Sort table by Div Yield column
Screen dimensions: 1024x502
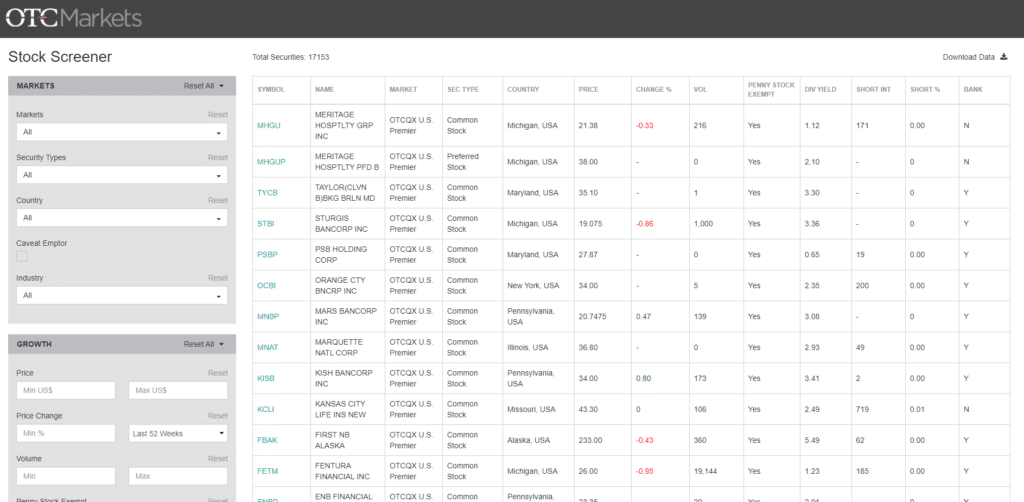click(820, 90)
